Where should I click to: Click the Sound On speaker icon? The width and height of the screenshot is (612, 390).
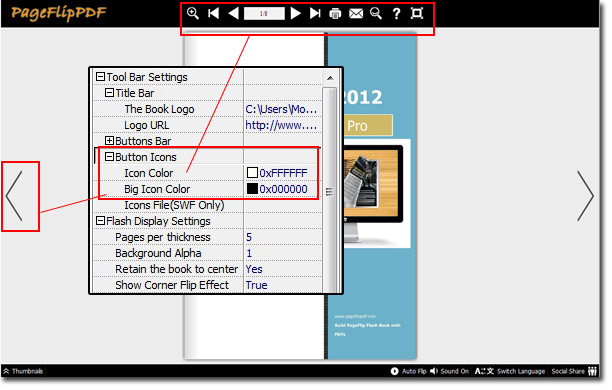(x=434, y=372)
